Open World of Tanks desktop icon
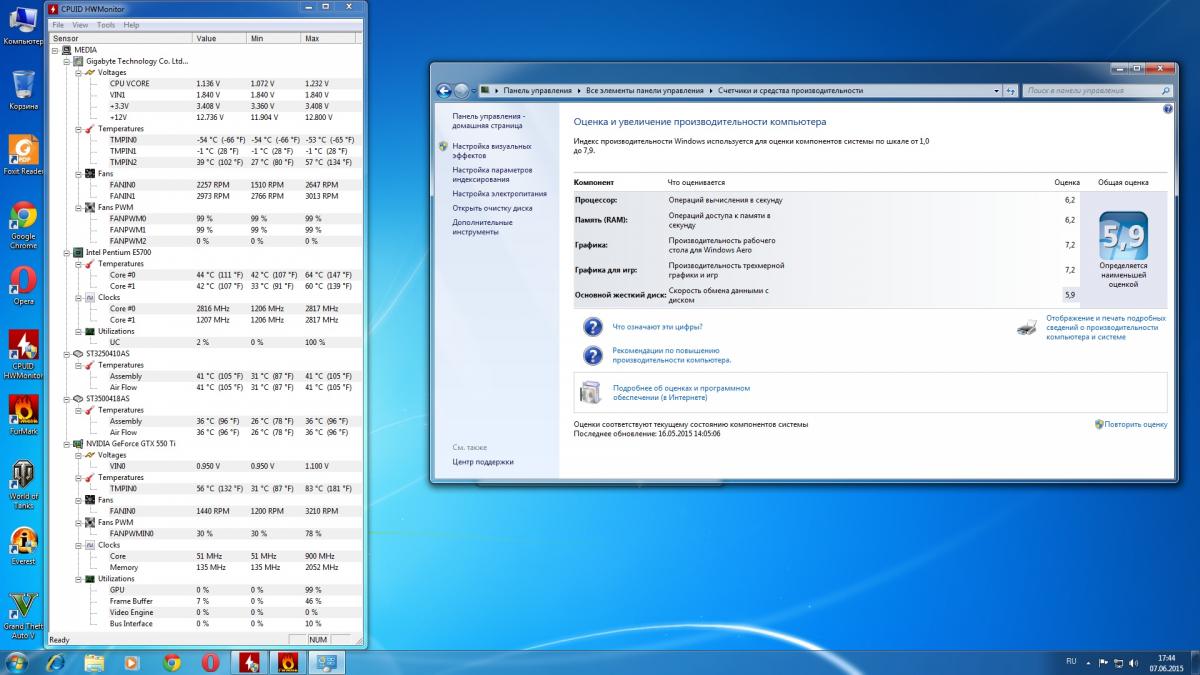 23,485
